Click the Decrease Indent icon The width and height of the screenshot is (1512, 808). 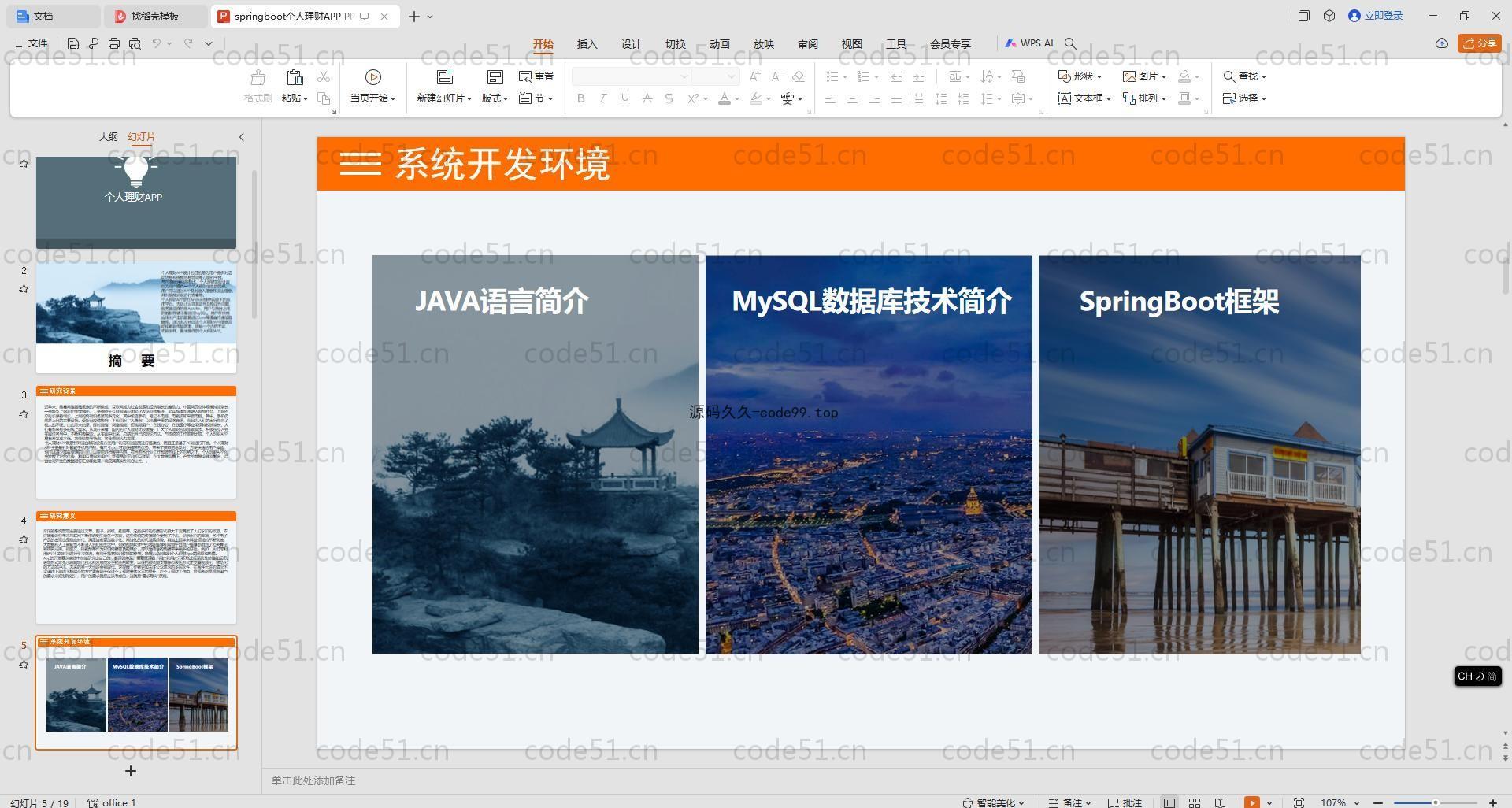tap(896, 76)
